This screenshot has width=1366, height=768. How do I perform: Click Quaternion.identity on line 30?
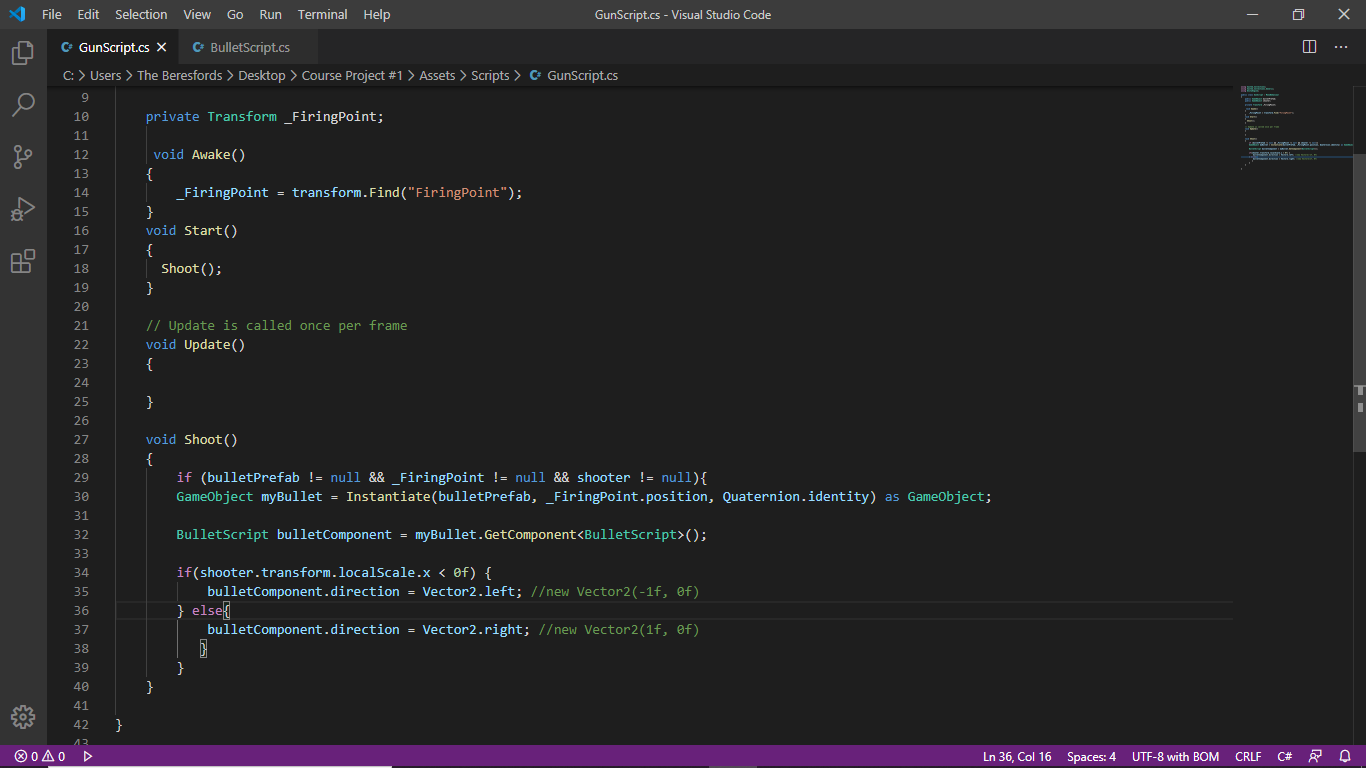click(x=795, y=496)
